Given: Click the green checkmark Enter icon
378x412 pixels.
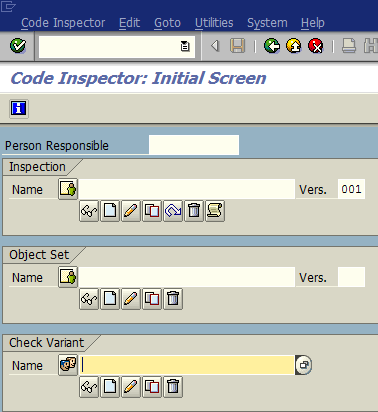Looking at the screenshot, I should click(x=18, y=46).
